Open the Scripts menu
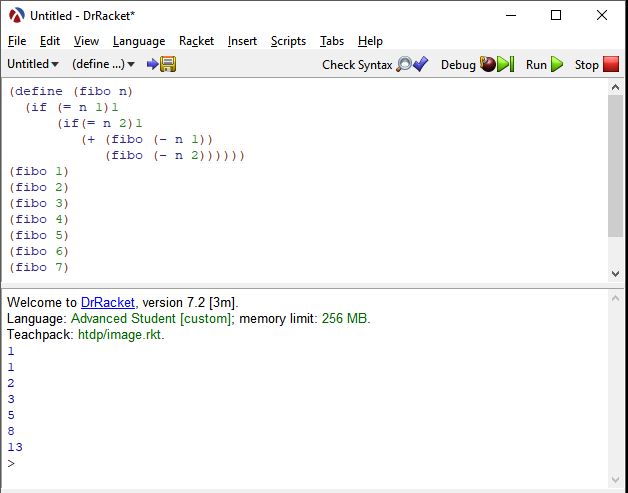Image resolution: width=628 pixels, height=493 pixels. [x=288, y=41]
